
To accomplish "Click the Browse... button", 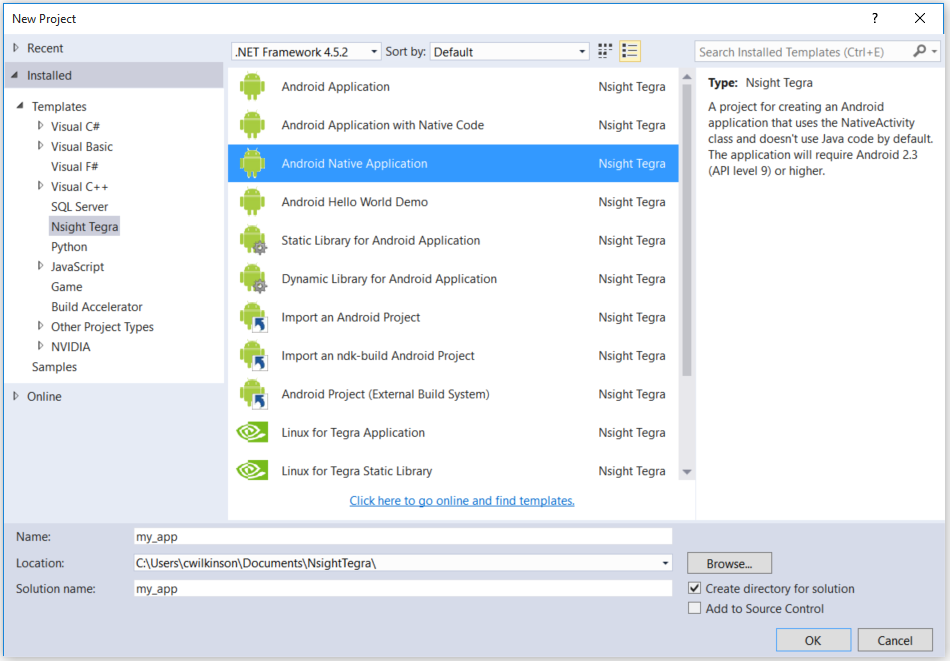I will click(x=729, y=563).
